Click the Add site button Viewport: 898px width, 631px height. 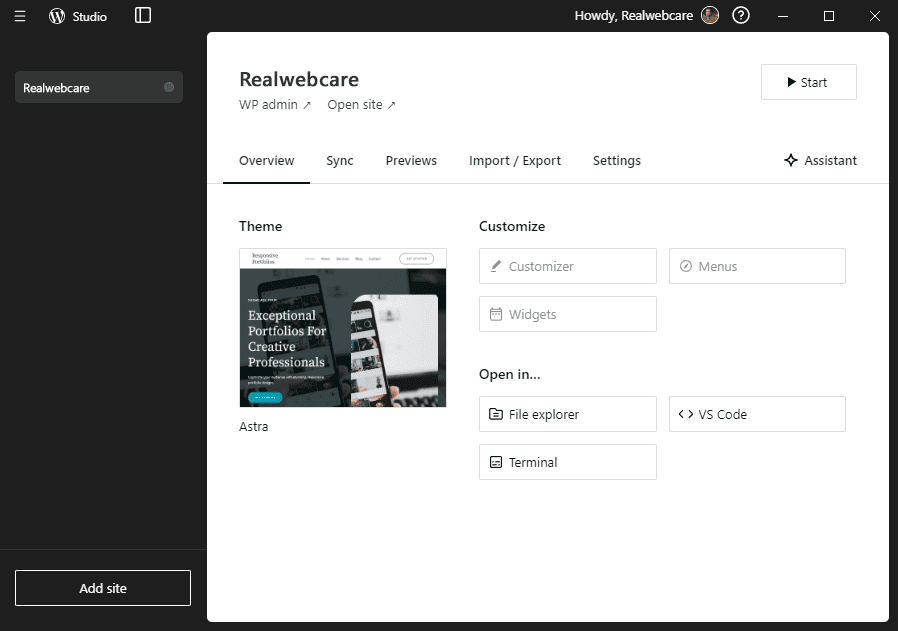coord(103,588)
